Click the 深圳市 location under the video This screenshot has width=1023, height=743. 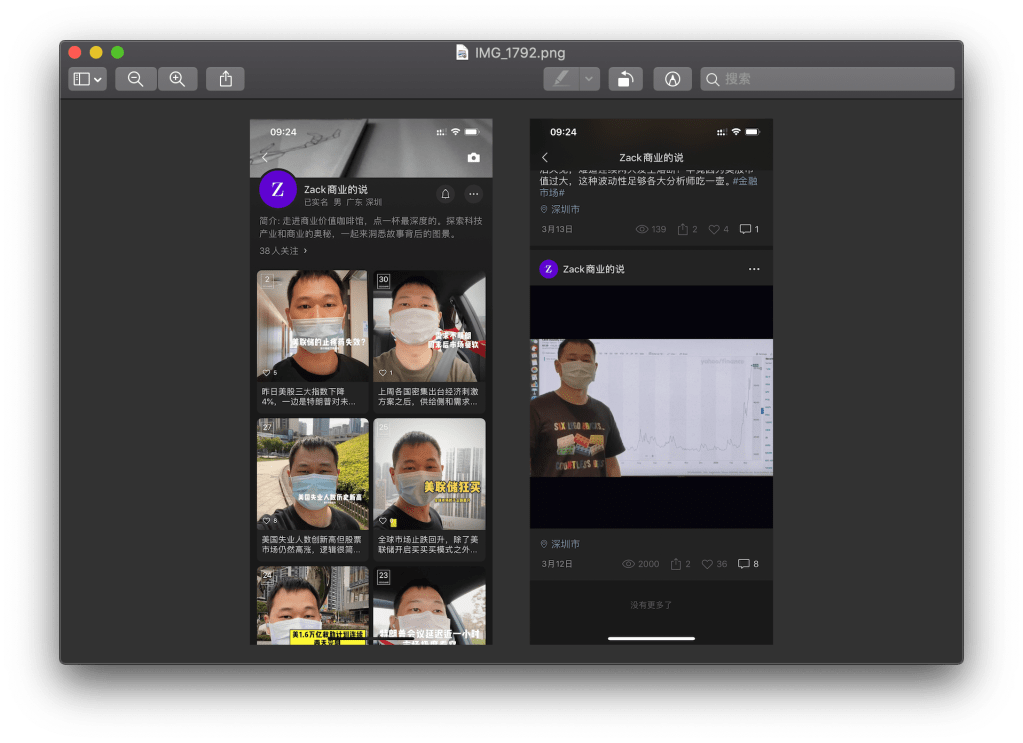(561, 544)
